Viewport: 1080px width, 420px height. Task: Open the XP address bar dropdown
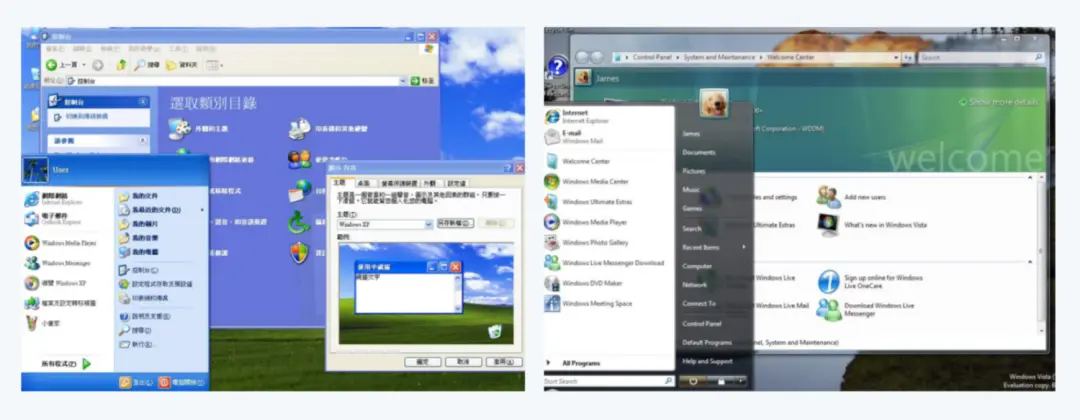[404, 81]
